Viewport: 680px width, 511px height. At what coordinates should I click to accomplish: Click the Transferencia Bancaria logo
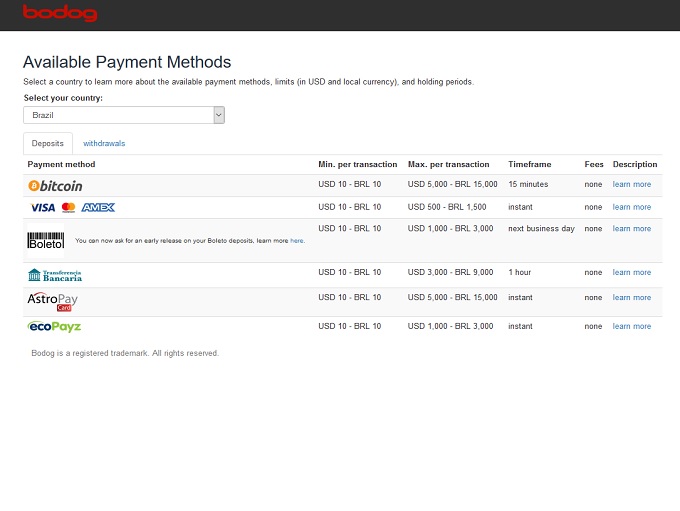[55, 275]
